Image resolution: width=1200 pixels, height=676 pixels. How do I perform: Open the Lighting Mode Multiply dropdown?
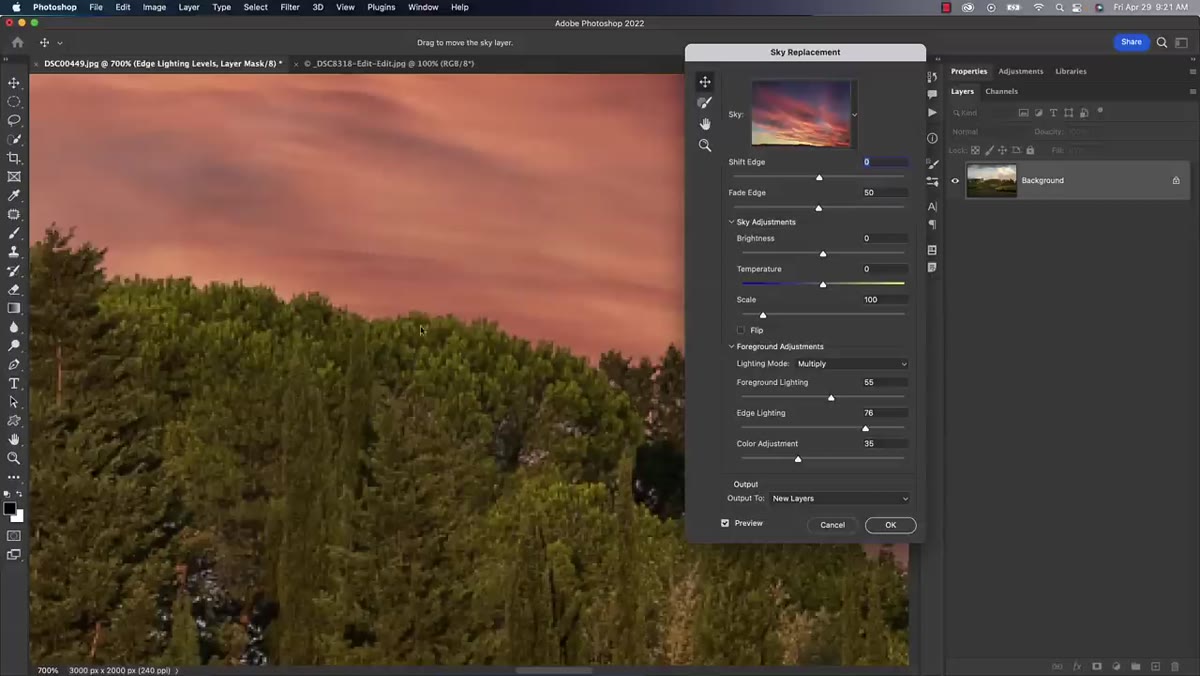click(852, 364)
